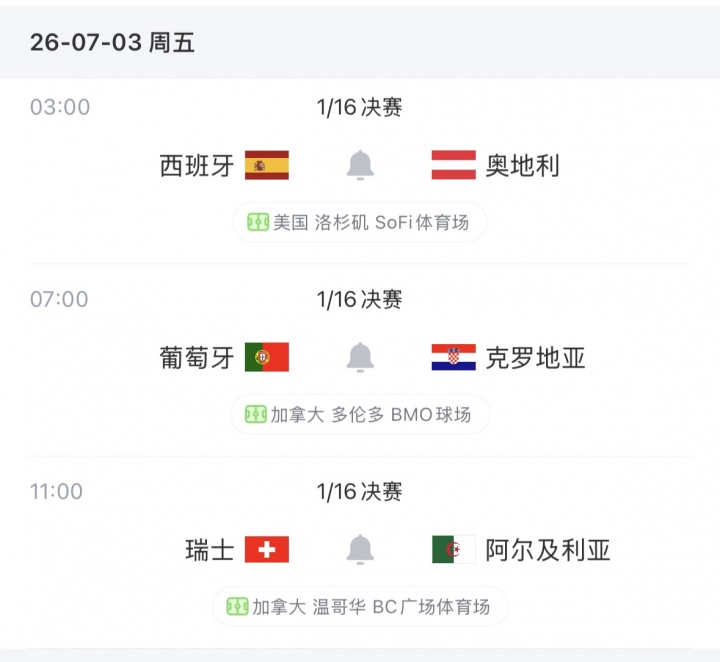Screen dimensions: 720x662
Task: Click the stadium icon beside BMO球场
Action: (256, 414)
